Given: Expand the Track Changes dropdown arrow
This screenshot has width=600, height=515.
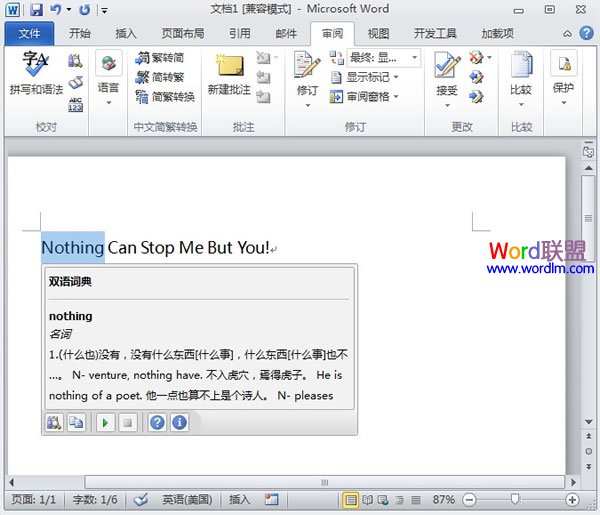Looking at the screenshot, I should pos(308,106).
